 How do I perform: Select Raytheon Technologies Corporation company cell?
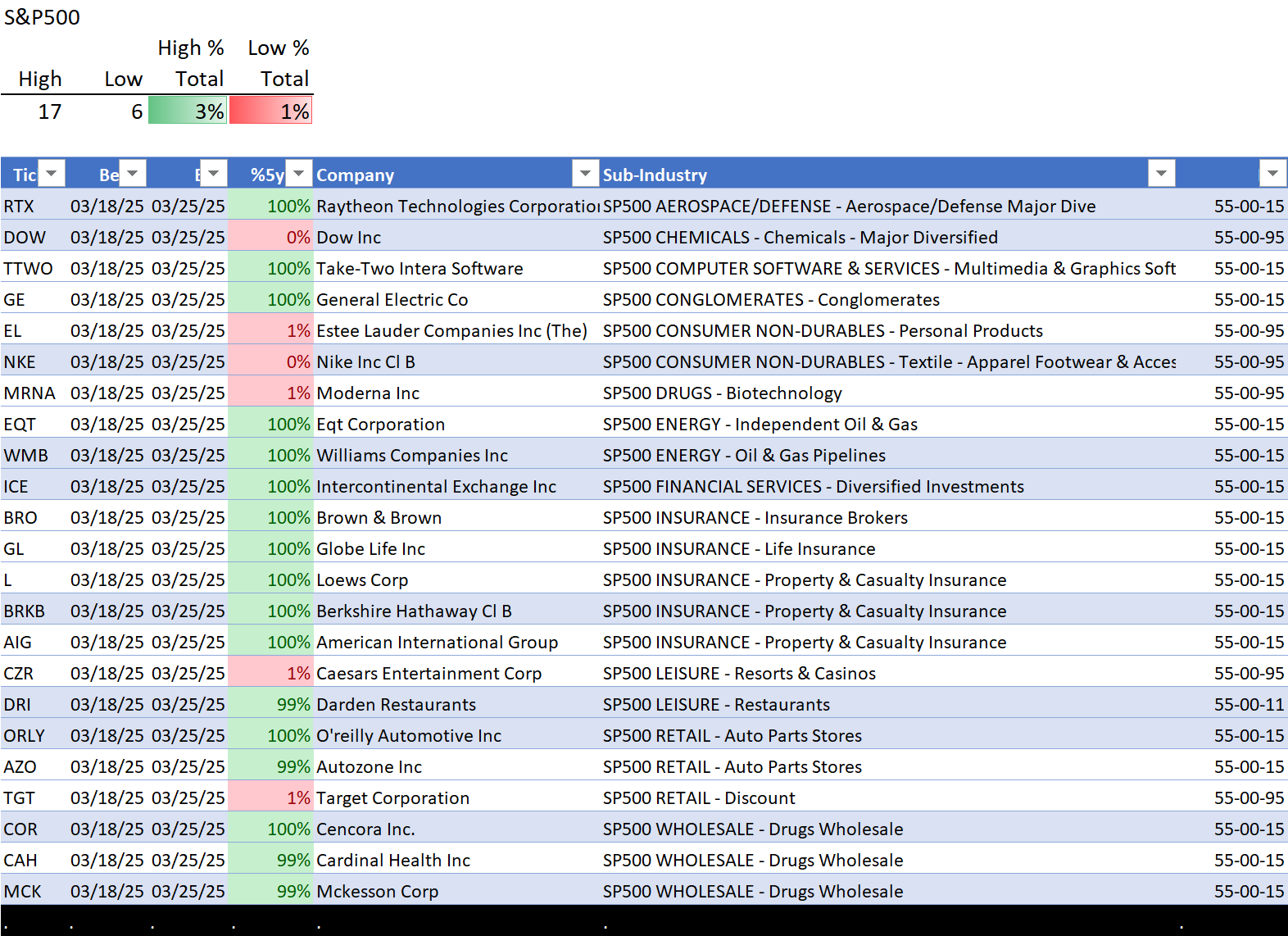click(x=456, y=206)
